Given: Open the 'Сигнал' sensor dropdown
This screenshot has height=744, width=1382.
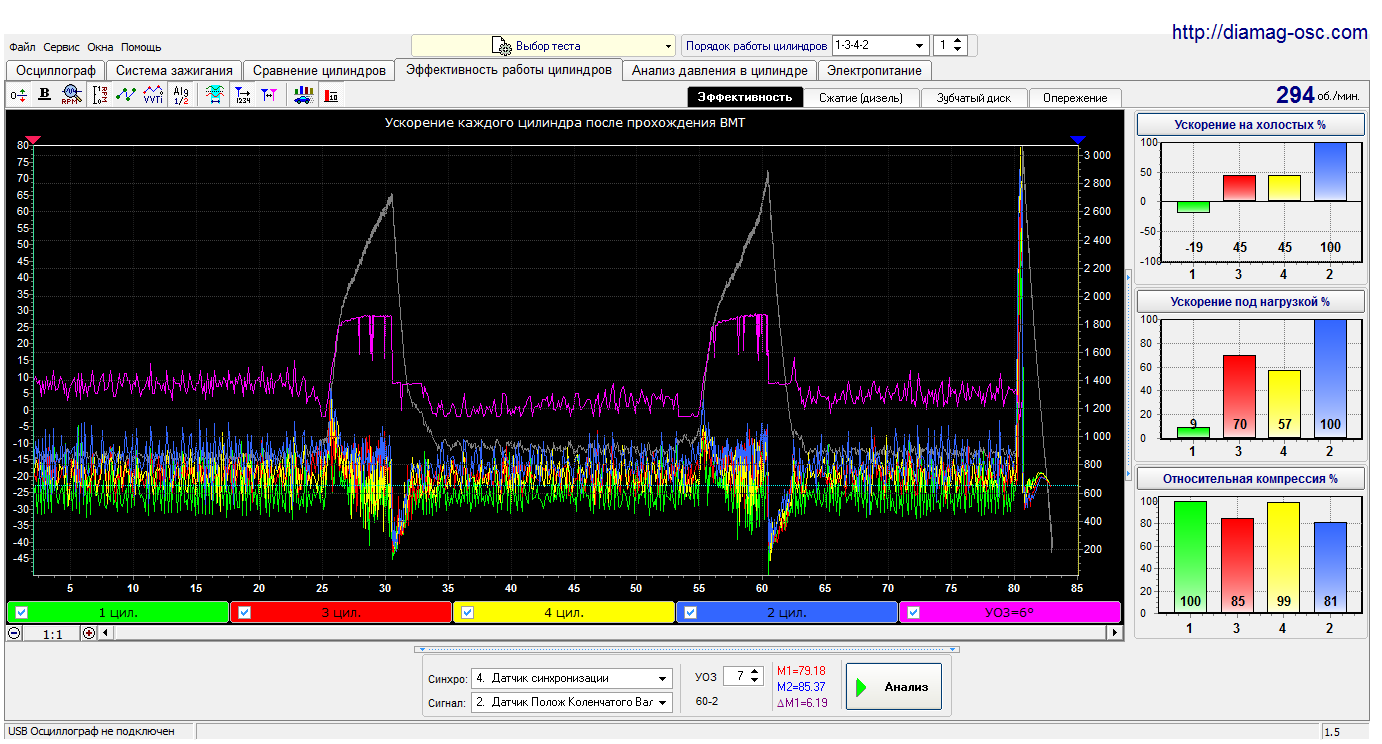Looking at the screenshot, I should tap(572, 703).
